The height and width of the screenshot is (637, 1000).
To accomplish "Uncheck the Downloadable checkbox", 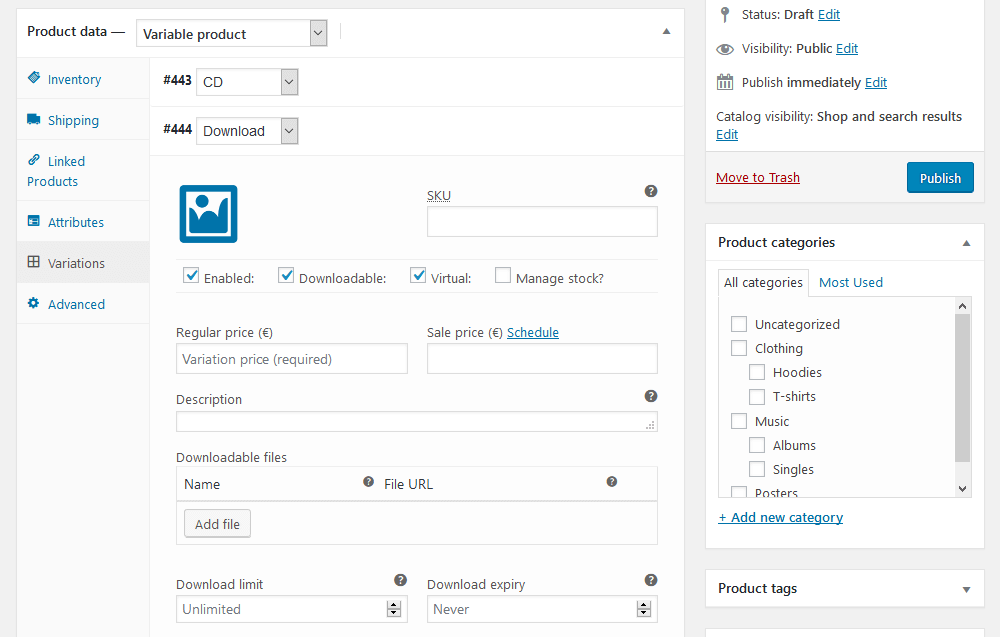I will [286, 276].
